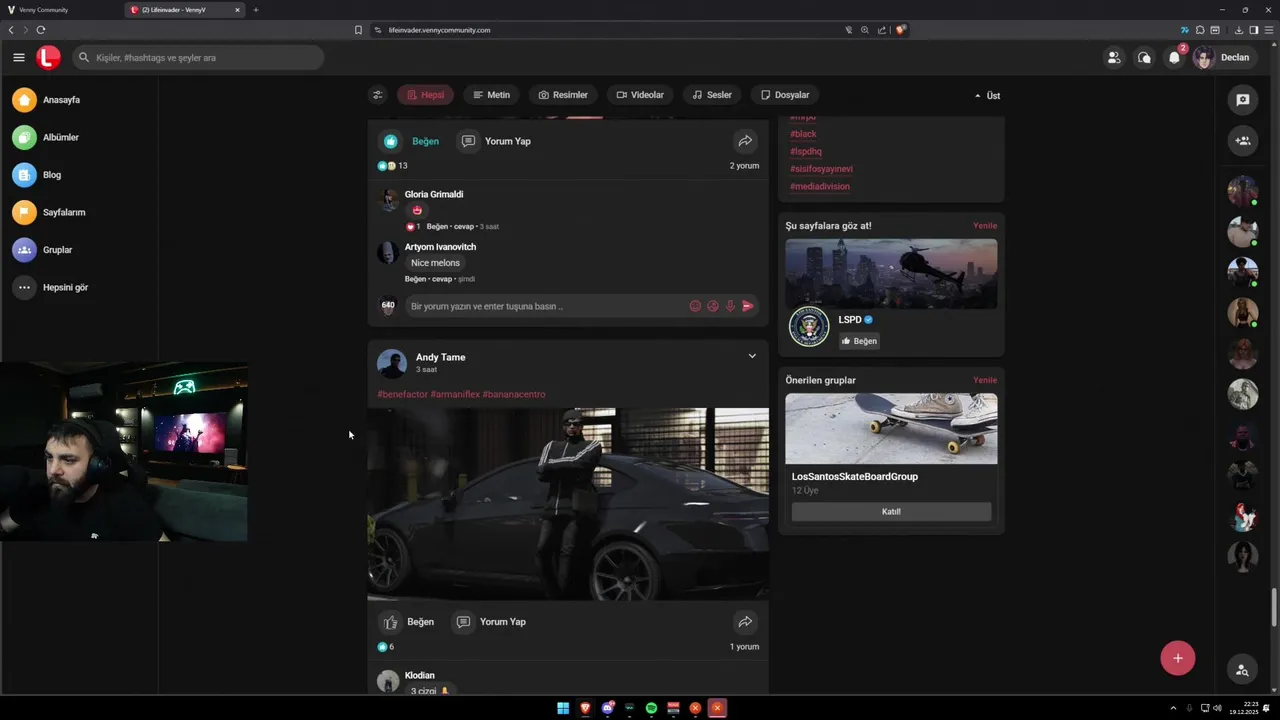Click the red plus create-post button
Screen dimensions: 1280x720
coord(1178,658)
